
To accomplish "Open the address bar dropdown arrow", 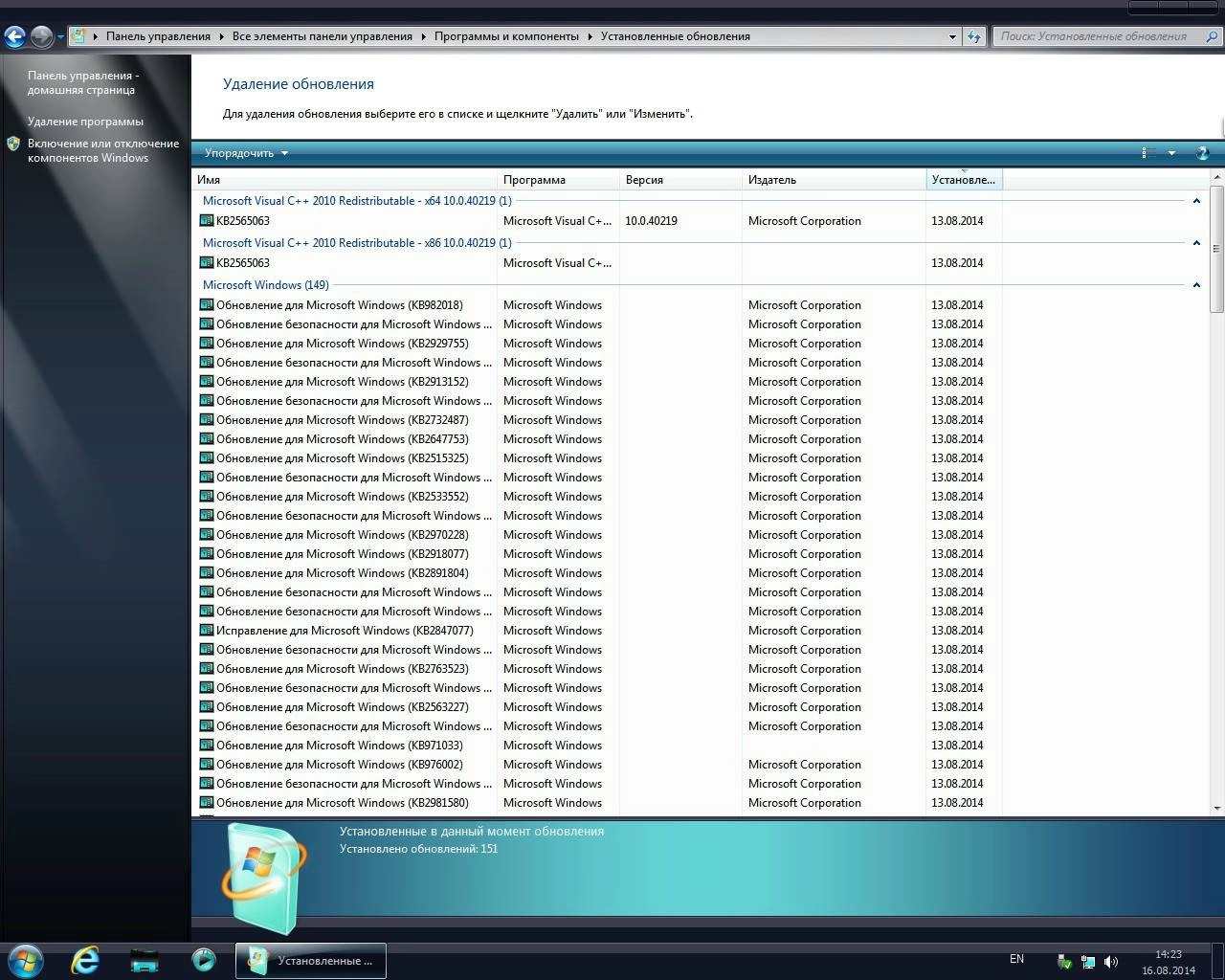I will [x=951, y=35].
